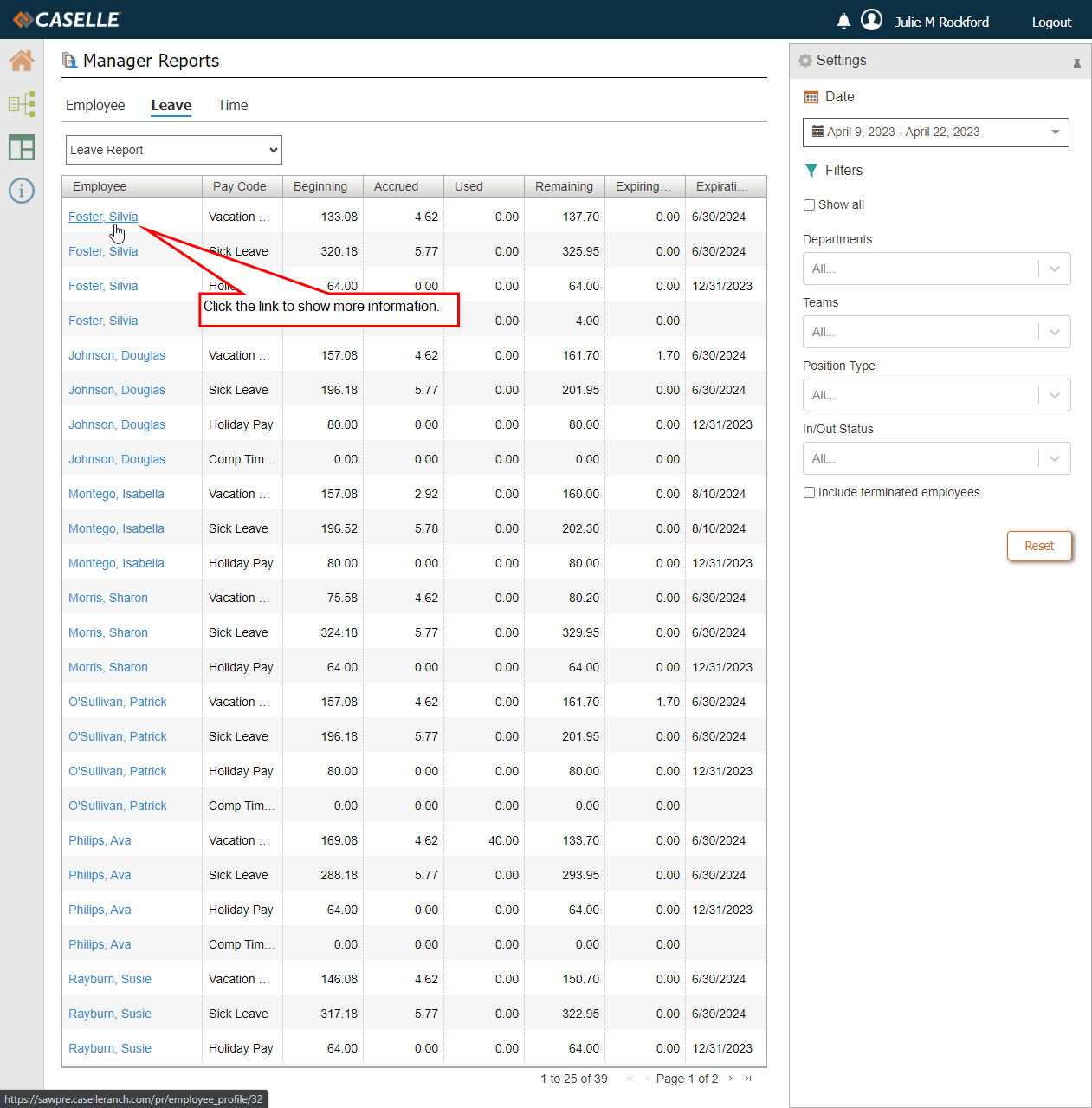
Task: Go to next page of results
Action: tap(731, 1079)
